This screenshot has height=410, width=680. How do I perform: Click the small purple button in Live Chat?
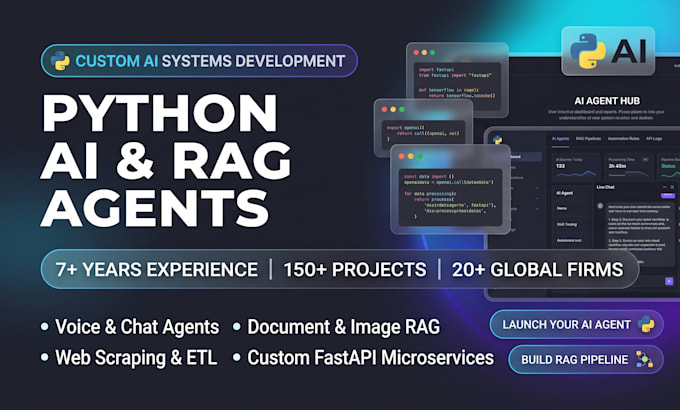coord(668,195)
